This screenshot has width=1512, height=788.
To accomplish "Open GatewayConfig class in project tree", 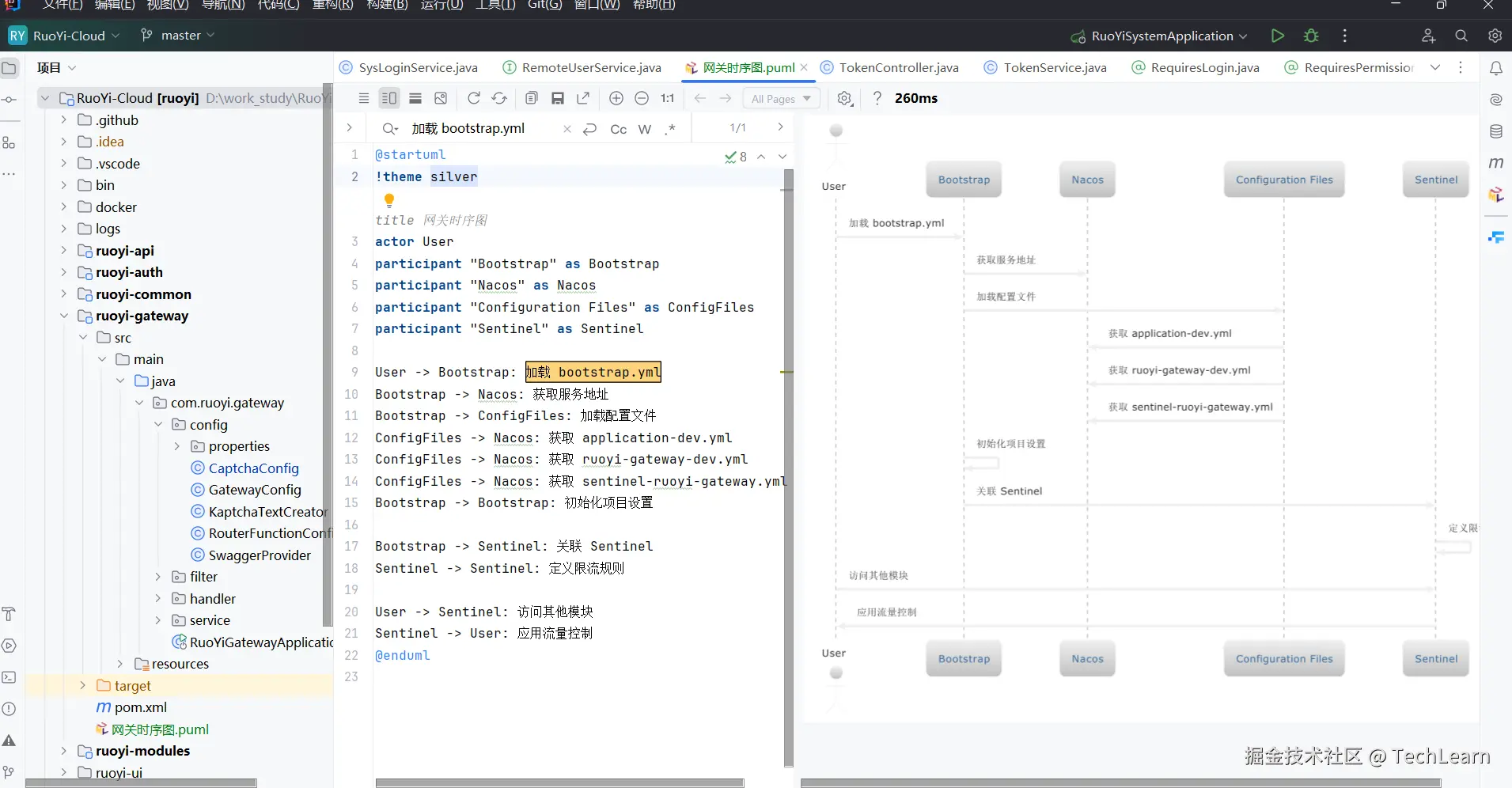I will [x=254, y=490].
